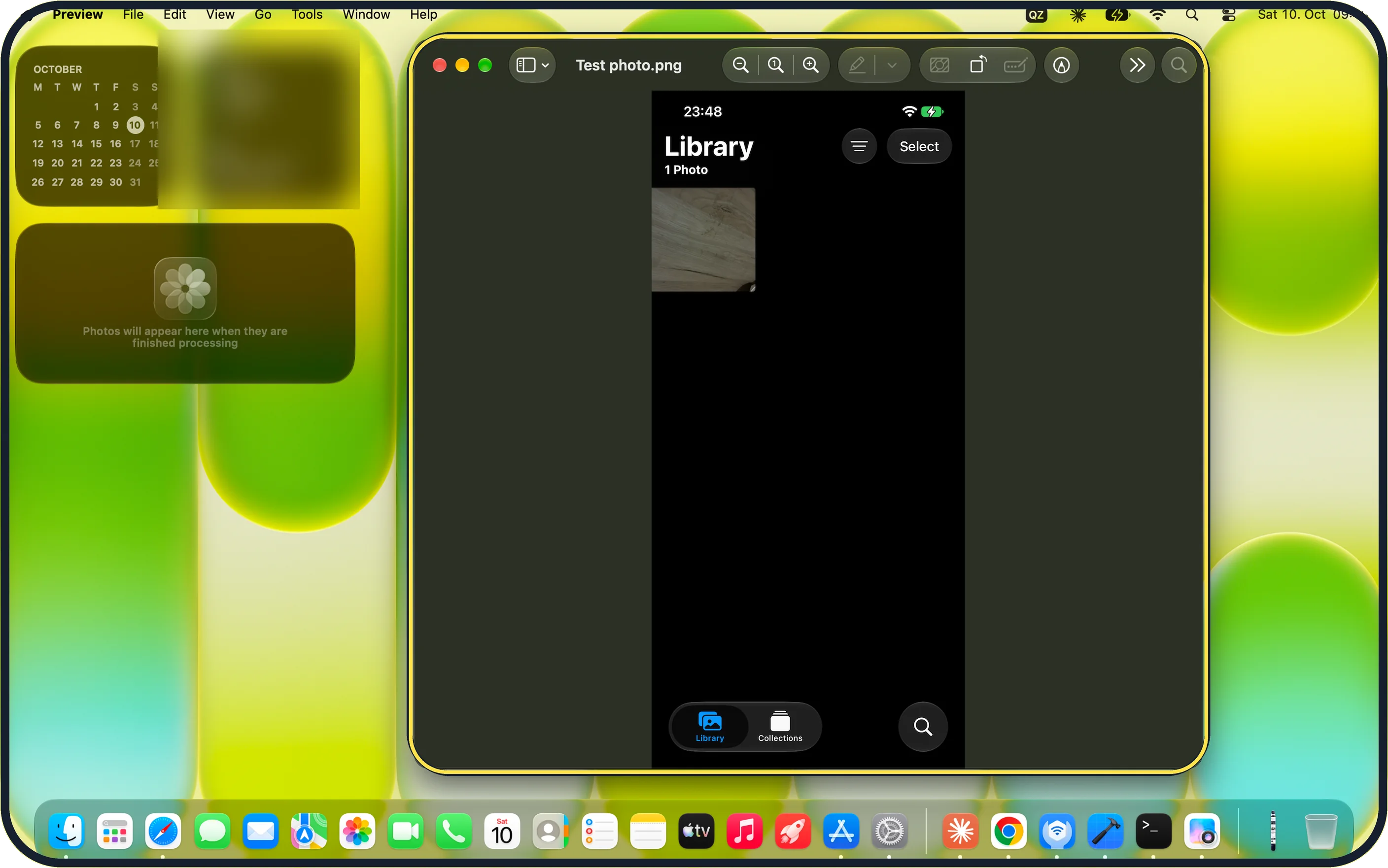The height and width of the screenshot is (868, 1388).
Task: Open the Window menu
Action: (x=366, y=14)
